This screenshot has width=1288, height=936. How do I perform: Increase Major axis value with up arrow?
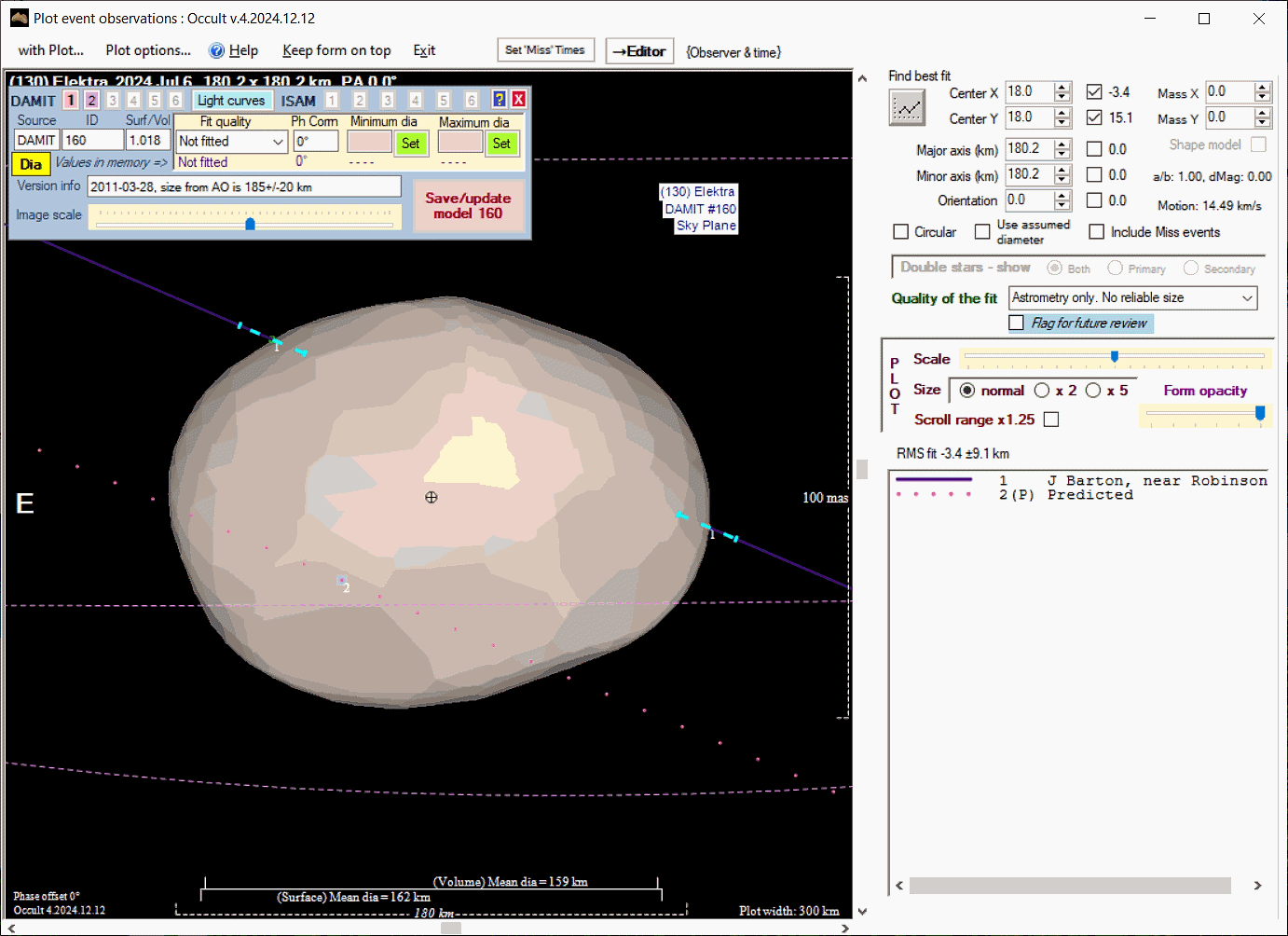[1062, 145]
